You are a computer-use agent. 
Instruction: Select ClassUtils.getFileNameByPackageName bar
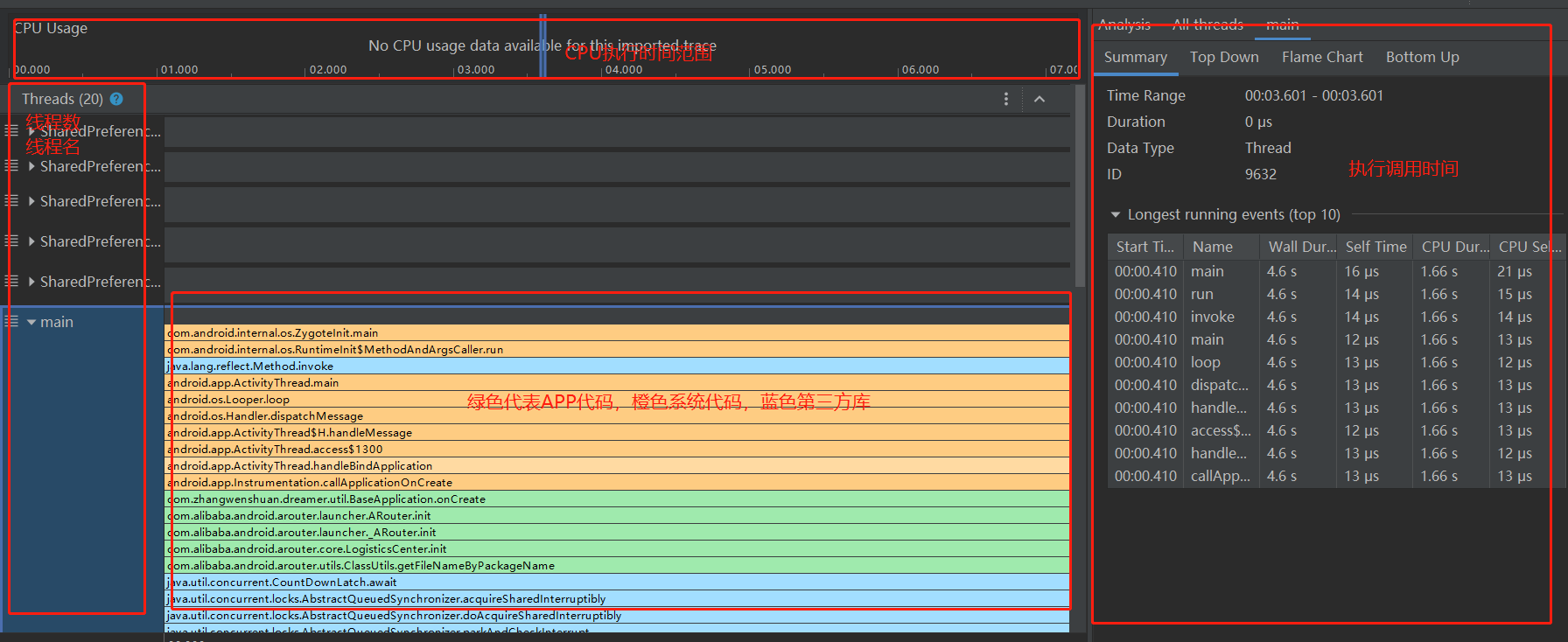(617, 565)
